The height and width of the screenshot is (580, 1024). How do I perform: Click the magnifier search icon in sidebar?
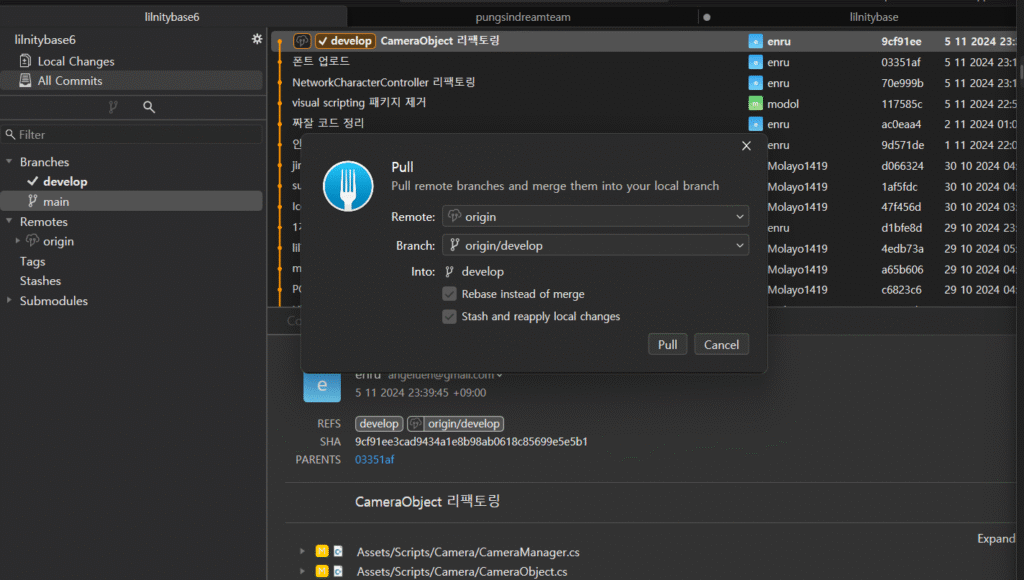pos(149,106)
